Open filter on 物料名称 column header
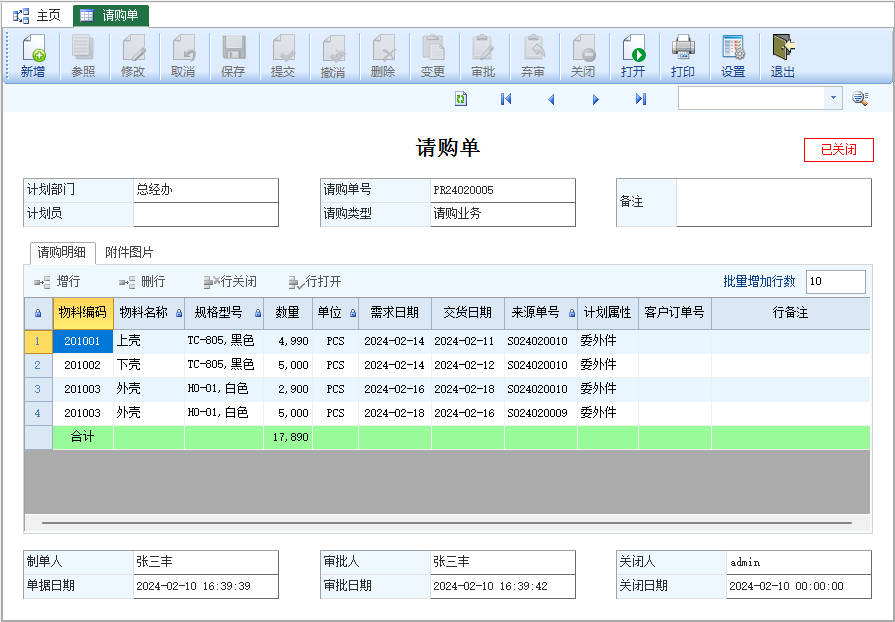Screen dimensions: 895x622 tap(178, 314)
